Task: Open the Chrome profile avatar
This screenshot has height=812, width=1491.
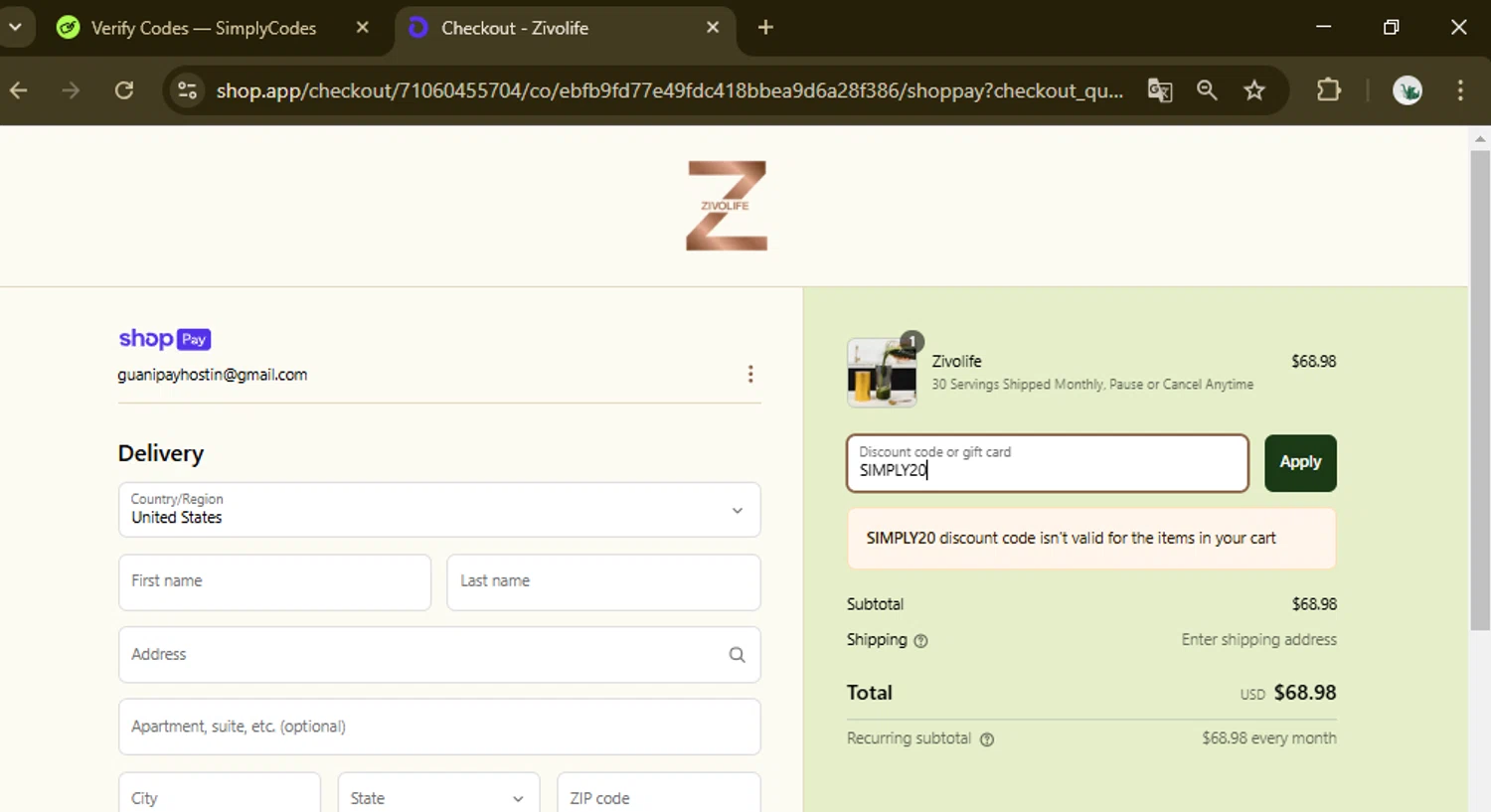Action: 1407,90
